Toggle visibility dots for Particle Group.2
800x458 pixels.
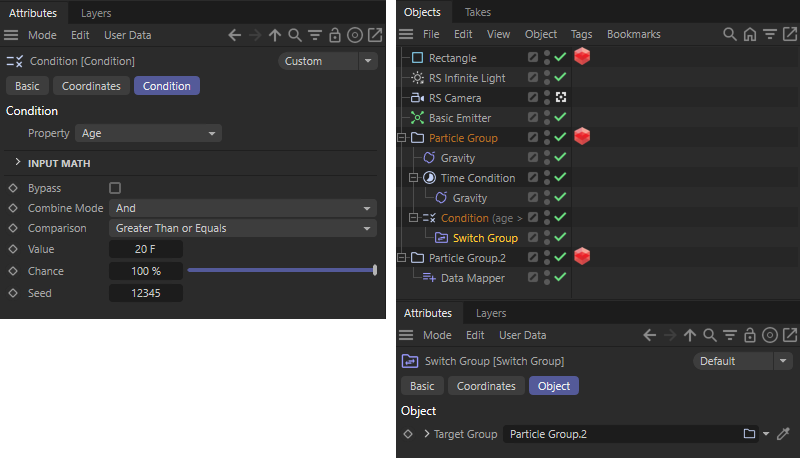point(547,257)
